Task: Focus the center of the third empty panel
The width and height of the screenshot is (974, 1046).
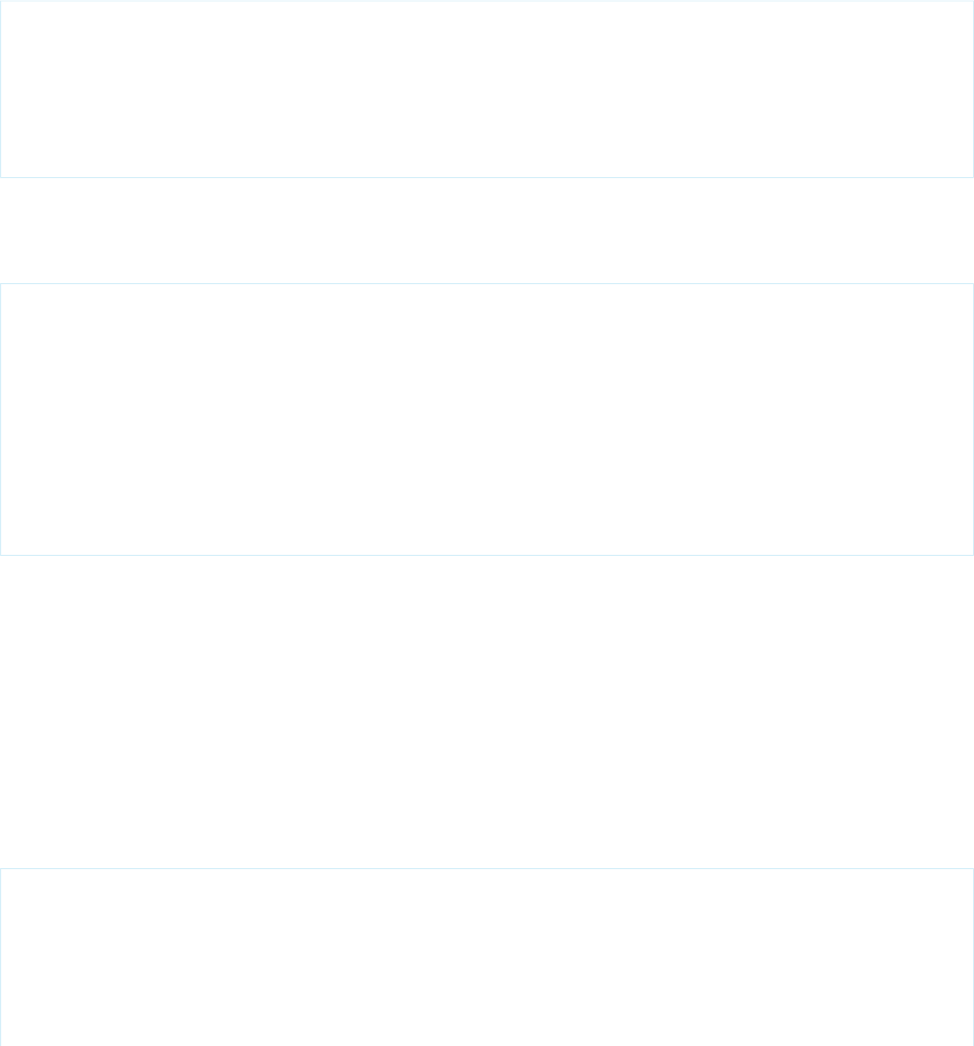Action: pyautogui.click(x=487, y=957)
